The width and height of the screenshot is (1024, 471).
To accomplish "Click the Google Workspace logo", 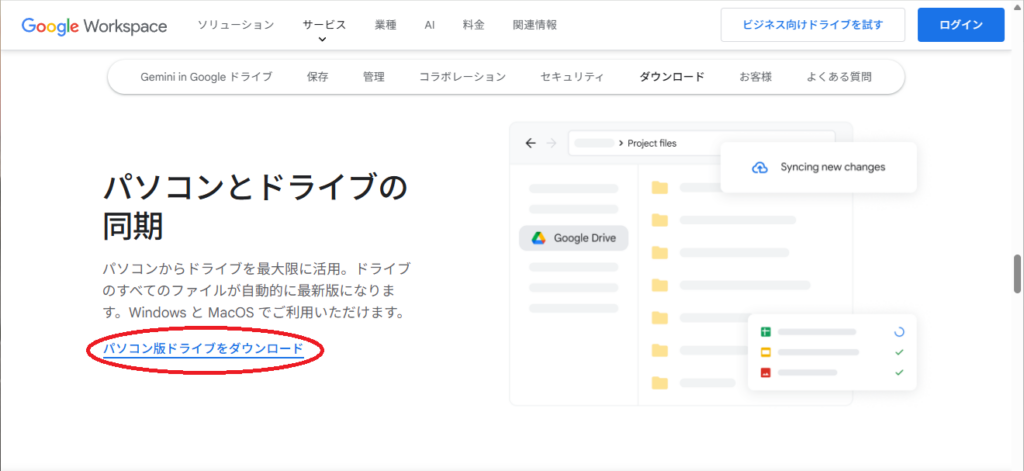I will pos(94,26).
